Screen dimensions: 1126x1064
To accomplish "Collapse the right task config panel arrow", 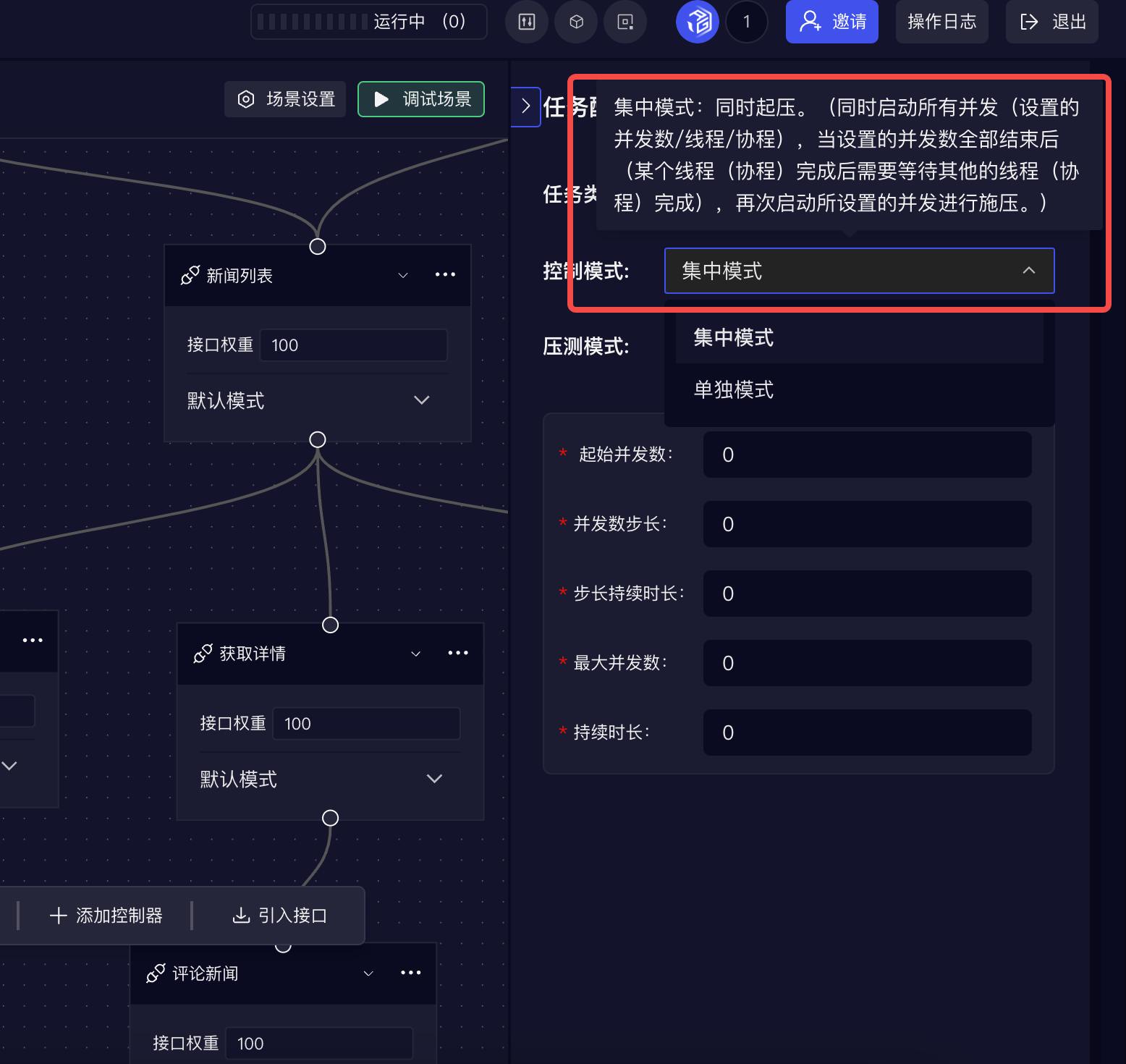I will coord(525,106).
